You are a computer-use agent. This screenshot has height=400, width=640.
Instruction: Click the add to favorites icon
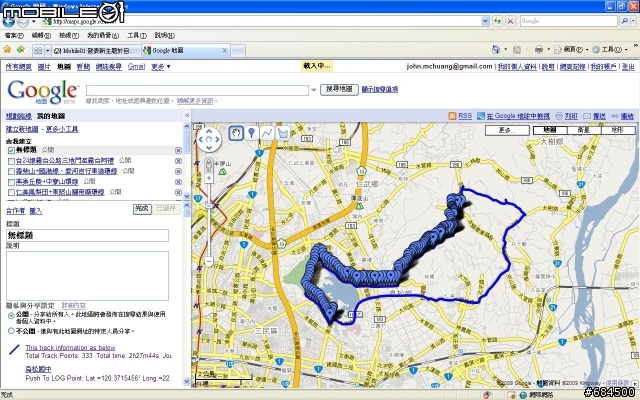tap(21, 50)
